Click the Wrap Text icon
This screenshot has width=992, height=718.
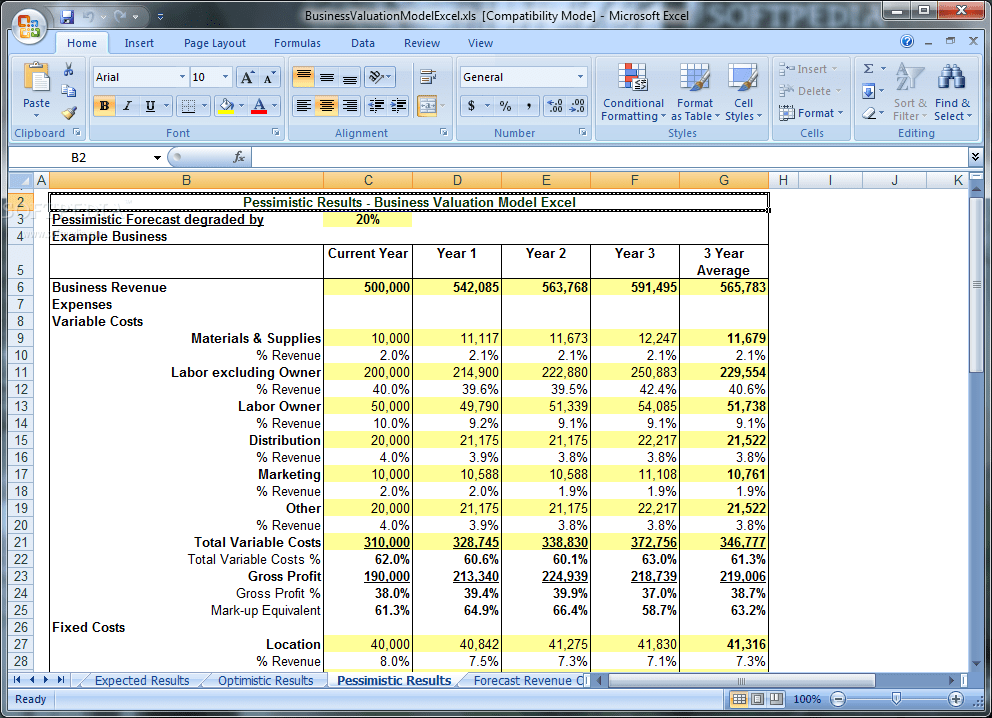coord(428,77)
